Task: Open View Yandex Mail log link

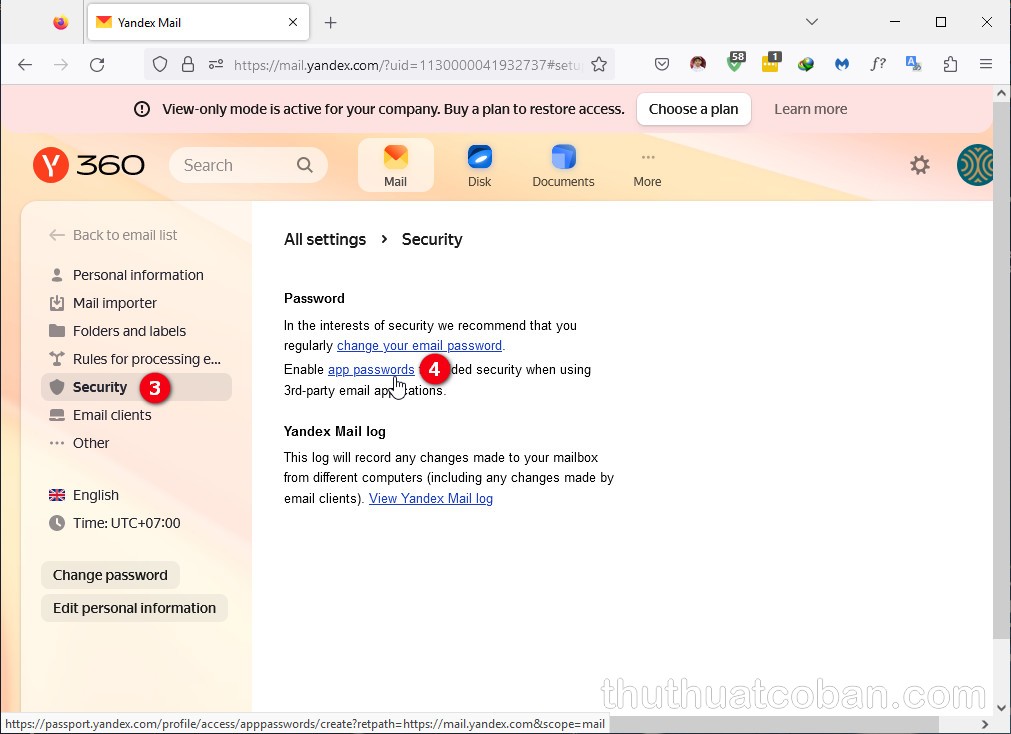Action: (x=431, y=498)
